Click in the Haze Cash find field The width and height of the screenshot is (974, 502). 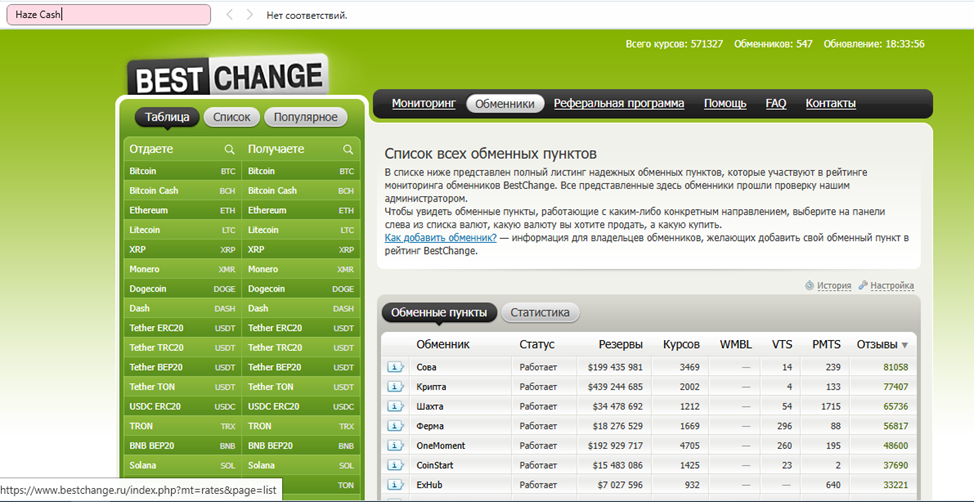(109, 14)
